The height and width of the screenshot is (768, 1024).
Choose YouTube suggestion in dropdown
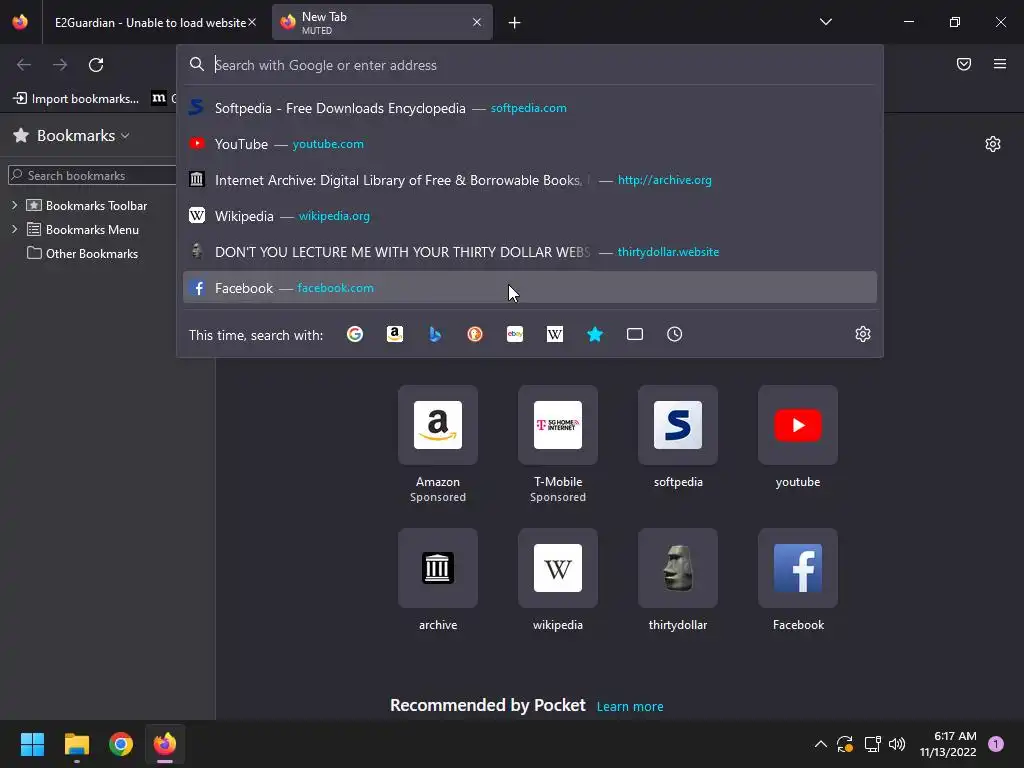pos(530,144)
